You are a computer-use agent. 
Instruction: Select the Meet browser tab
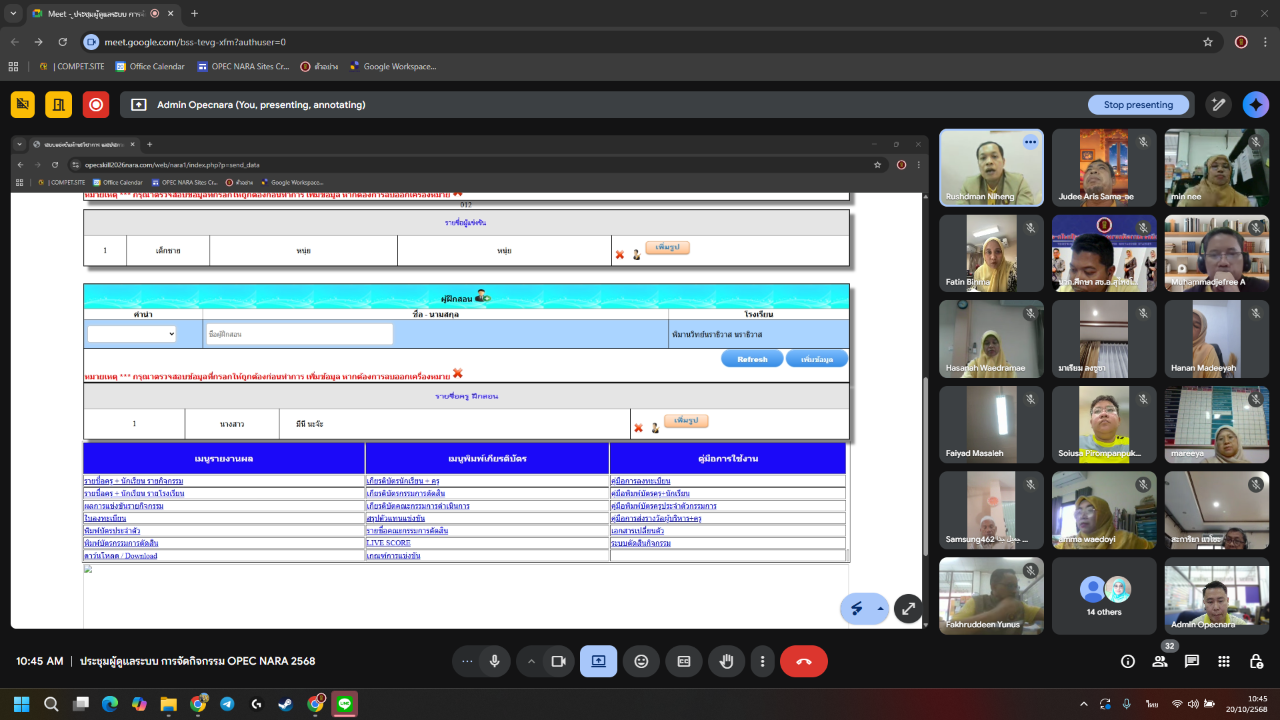click(95, 14)
